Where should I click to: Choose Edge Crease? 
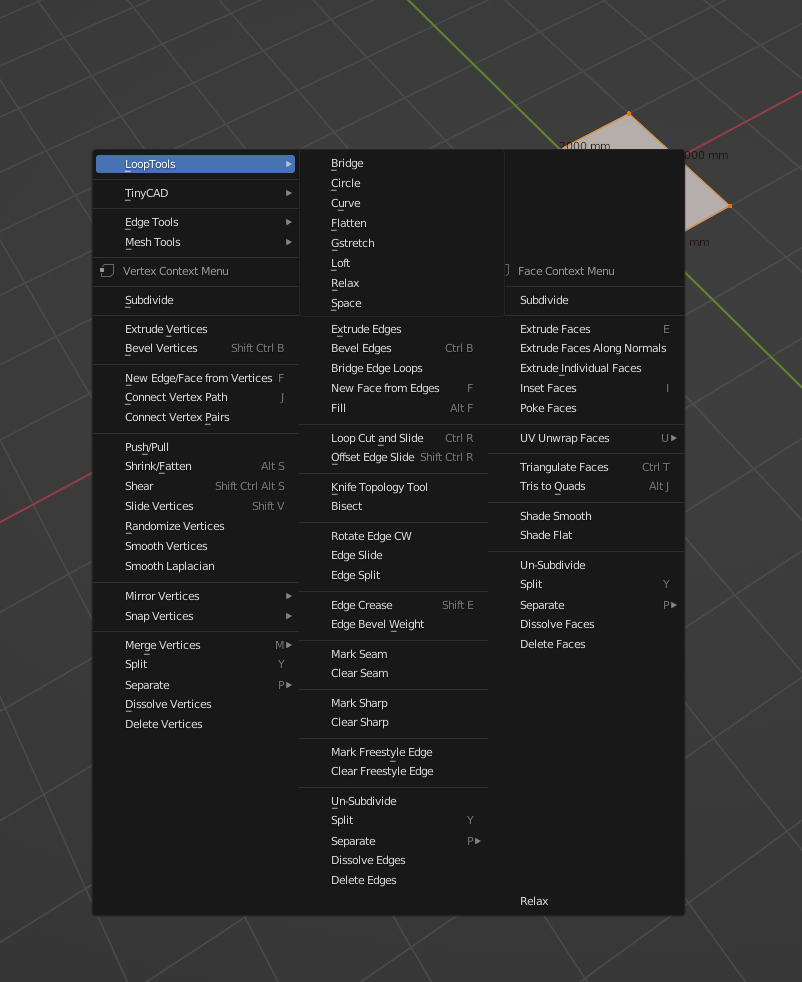click(393, 605)
